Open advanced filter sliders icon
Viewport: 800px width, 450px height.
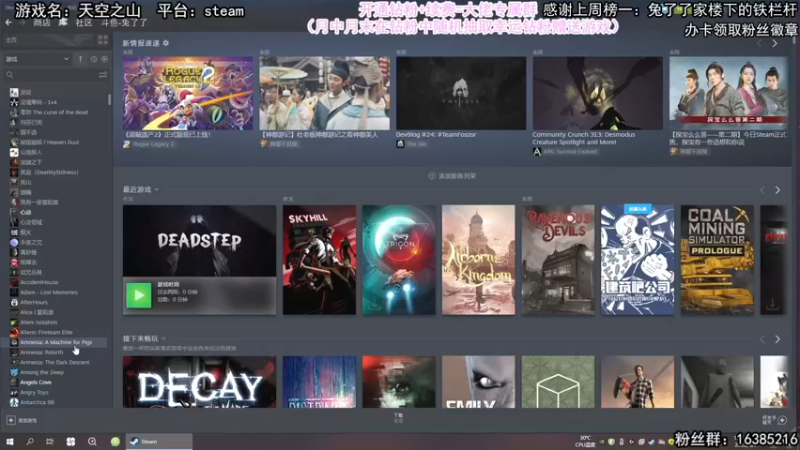point(103,75)
